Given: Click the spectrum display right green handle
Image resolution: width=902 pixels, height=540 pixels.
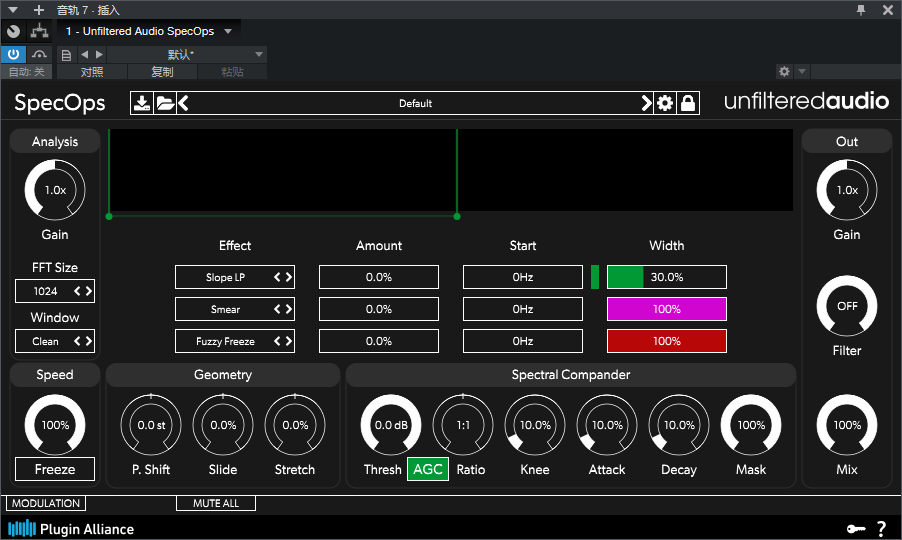Looking at the screenshot, I should (x=457, y=217).
